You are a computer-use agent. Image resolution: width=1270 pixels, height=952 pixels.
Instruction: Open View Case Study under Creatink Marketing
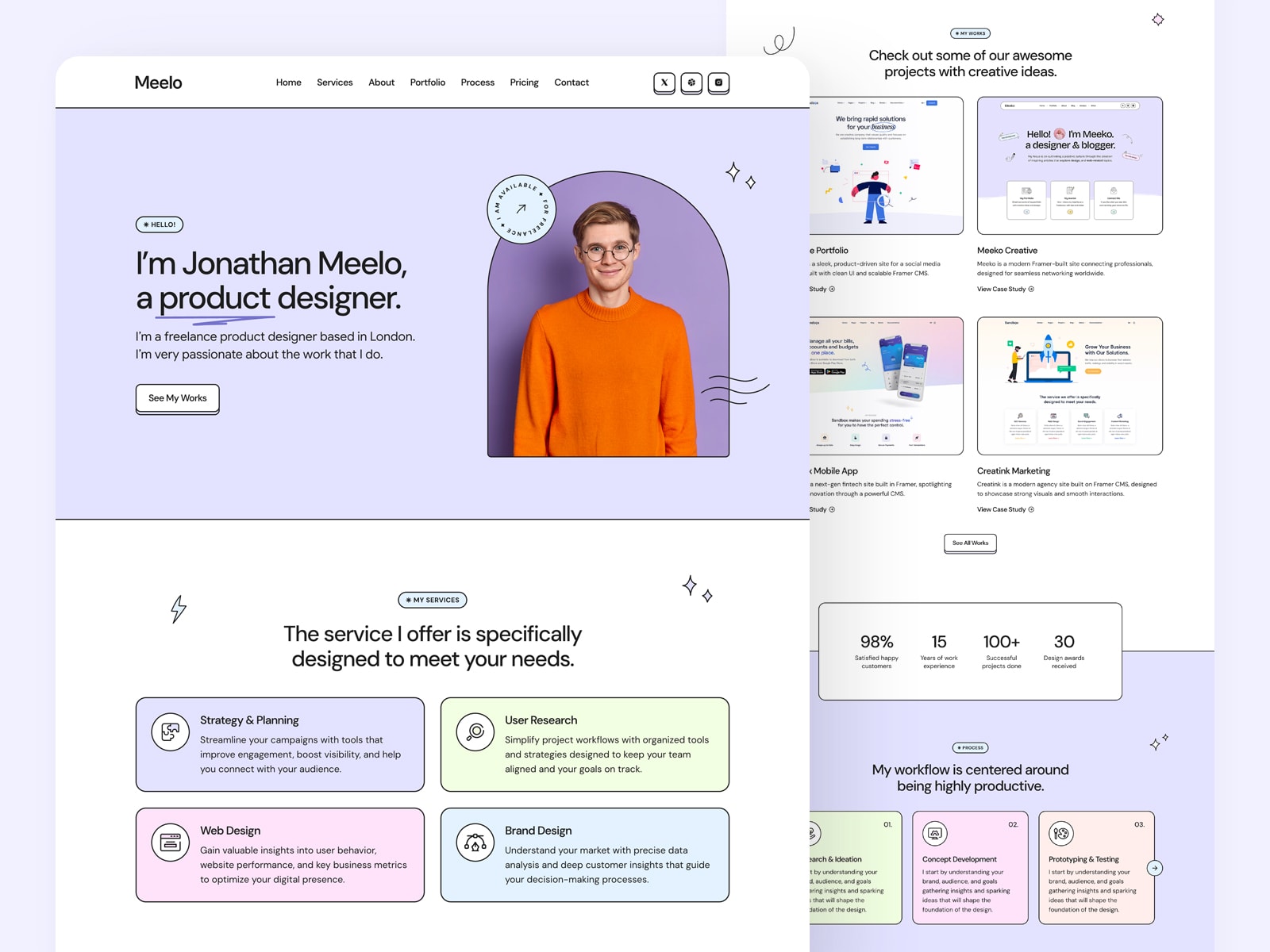[1006, 510]
